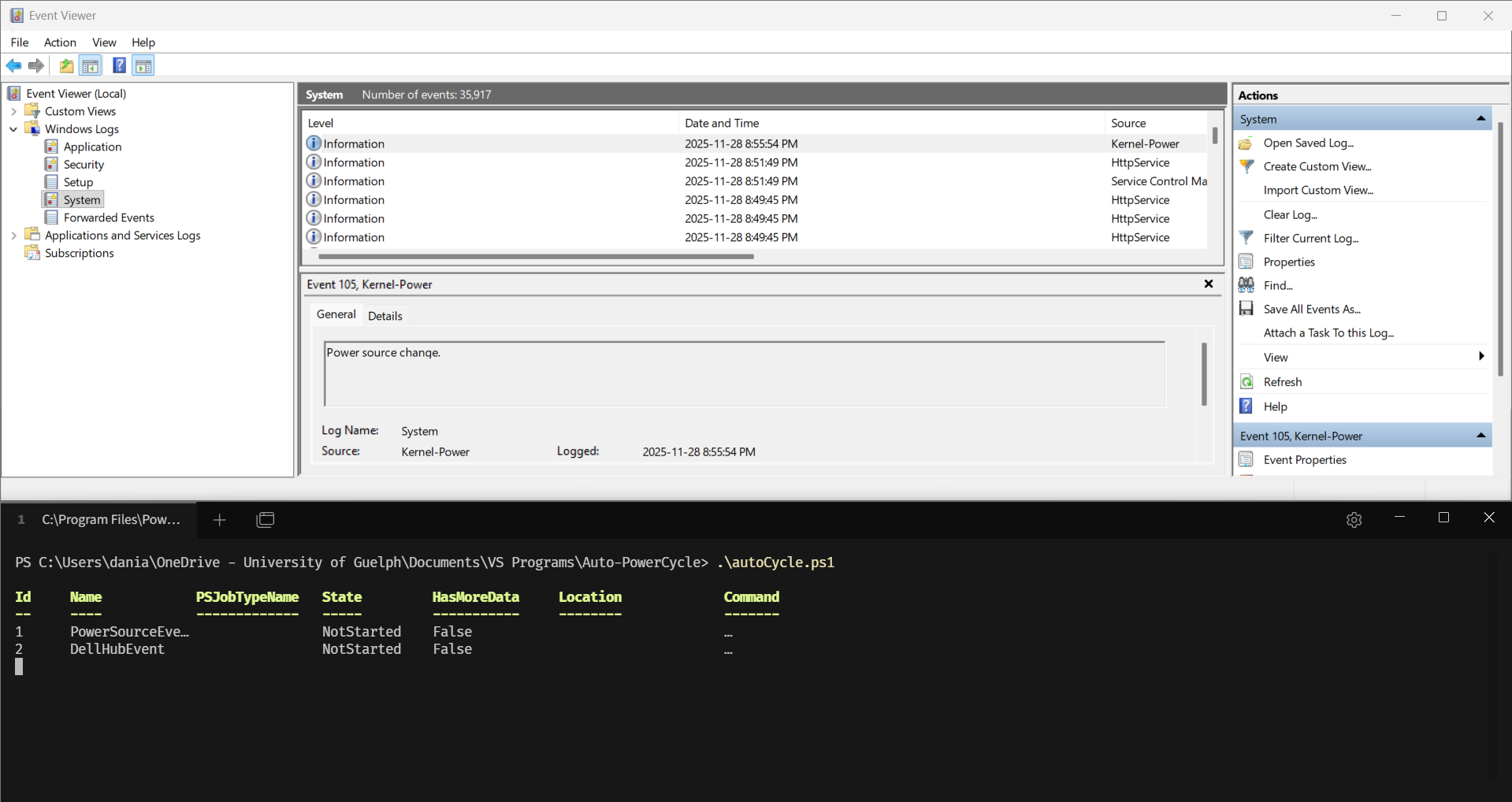Select the Security log in tree
Image resolution: width=1512 pixels, height=802 pixels.
pos(84,165)
